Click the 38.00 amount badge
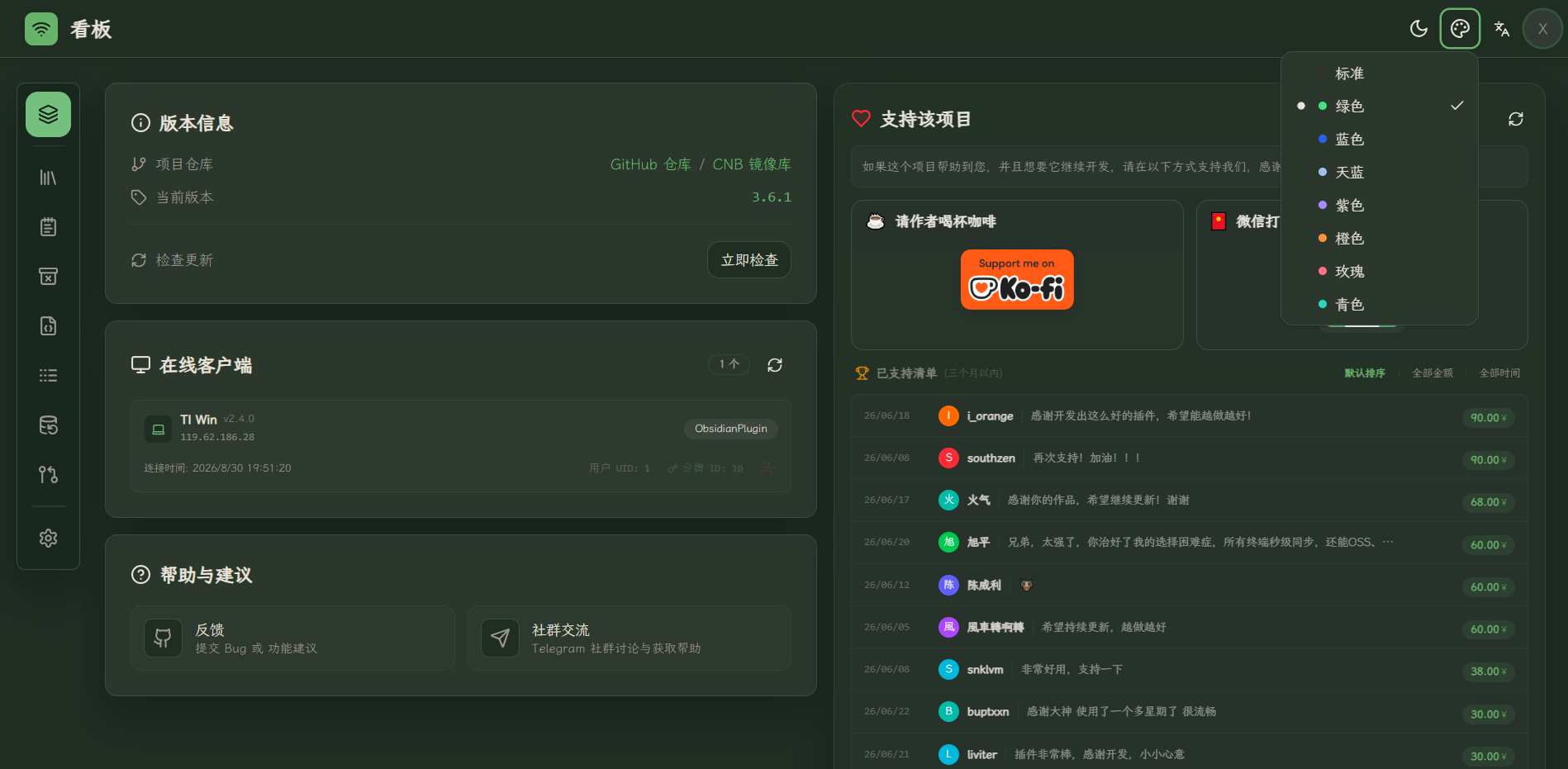The height and width of the screenshot is (769, 1568). click(1488, 672)
